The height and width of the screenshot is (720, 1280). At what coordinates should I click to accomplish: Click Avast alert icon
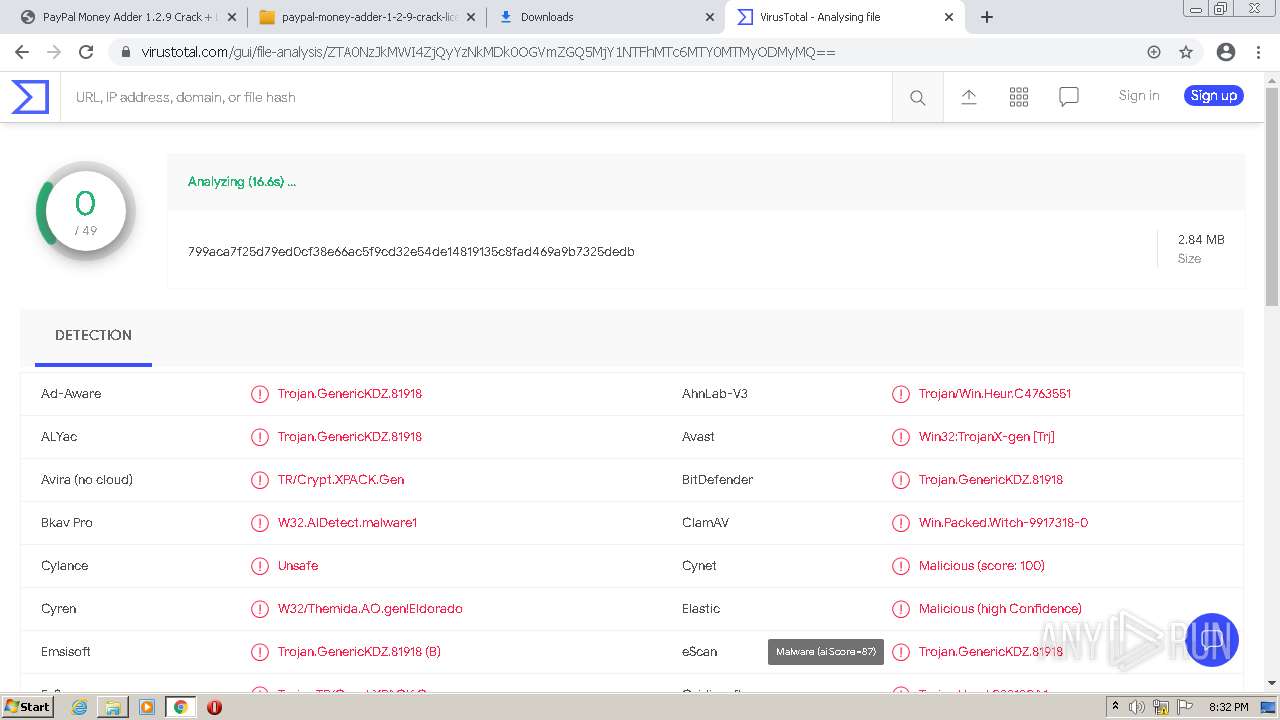(901, 437)
